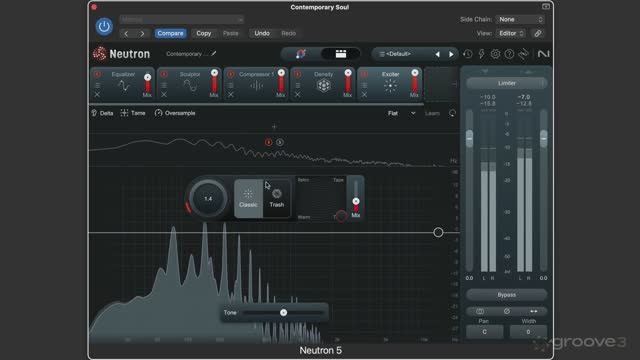Screen dimensions: 640x360
Task: Open the help question mark icon
Action: (x=509, y=54)
